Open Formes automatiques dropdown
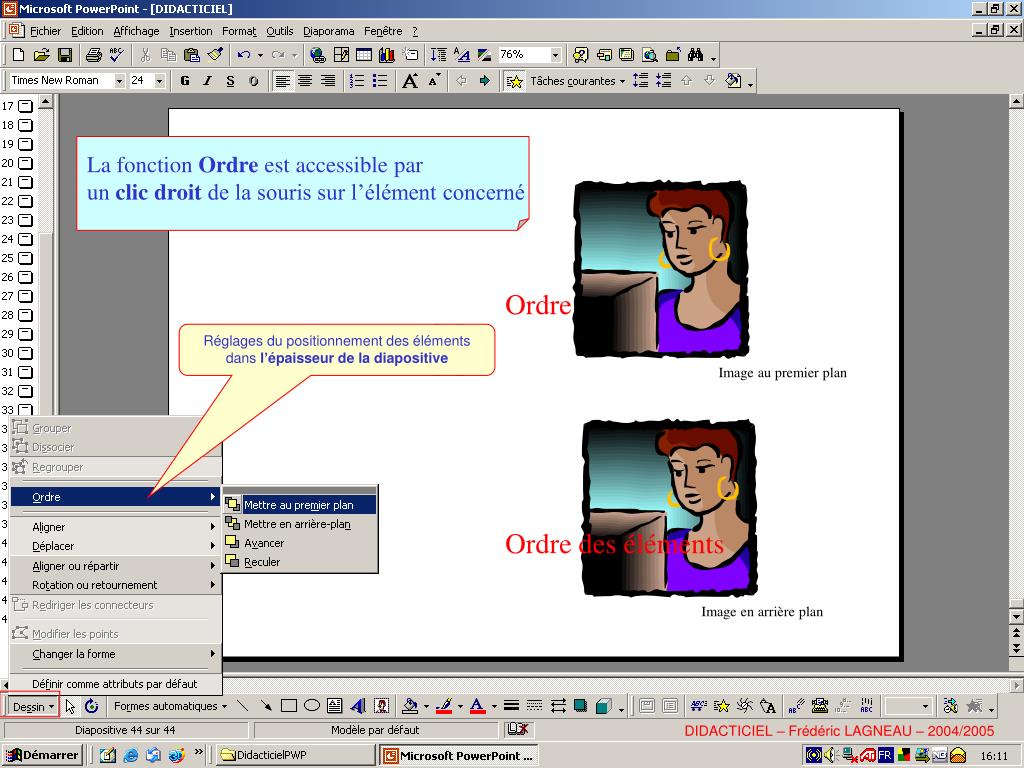This screenshot has height=768, width=1024. coord(170,706)
